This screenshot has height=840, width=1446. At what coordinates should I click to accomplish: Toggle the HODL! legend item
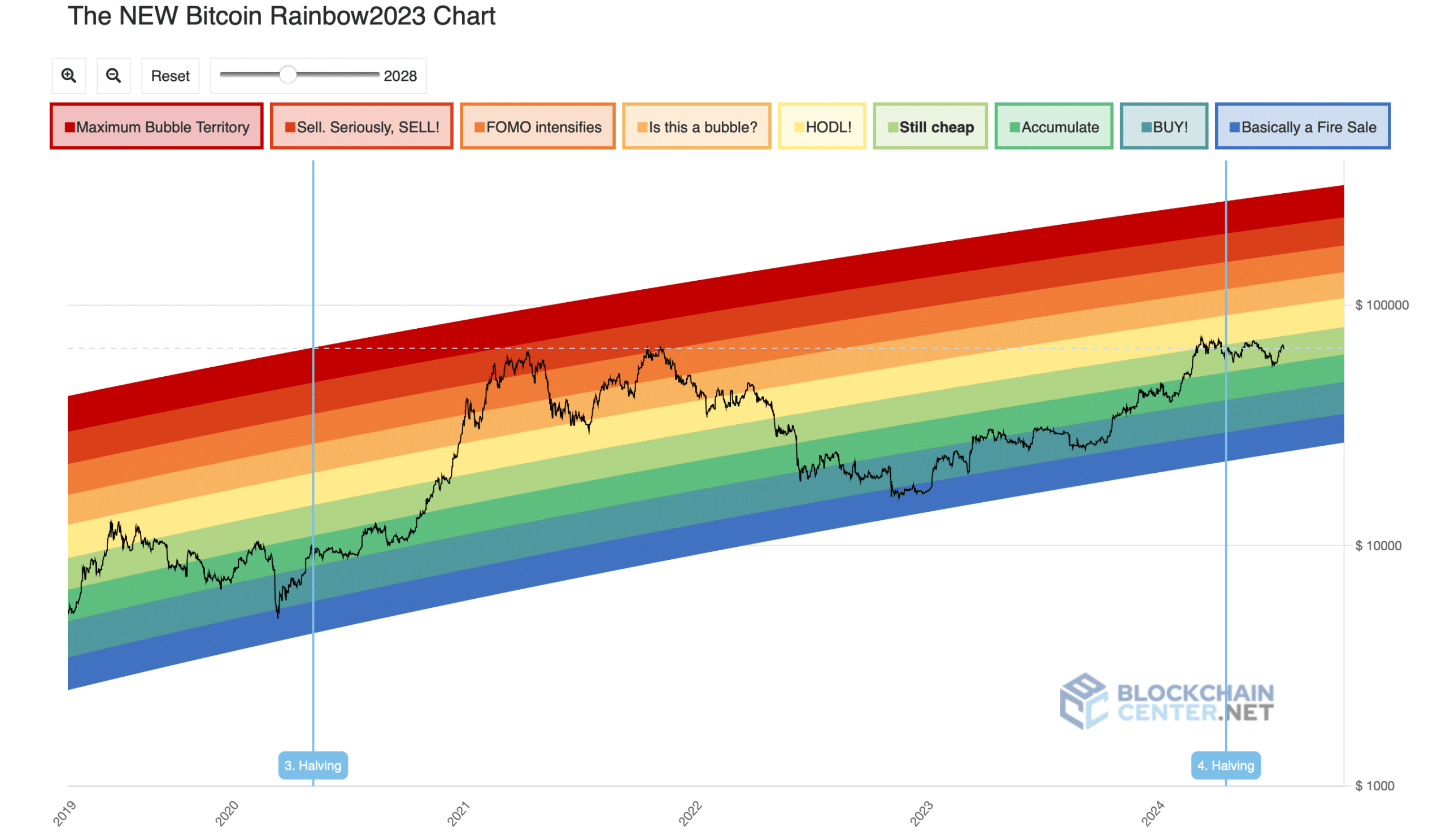(x=822, y=126)
